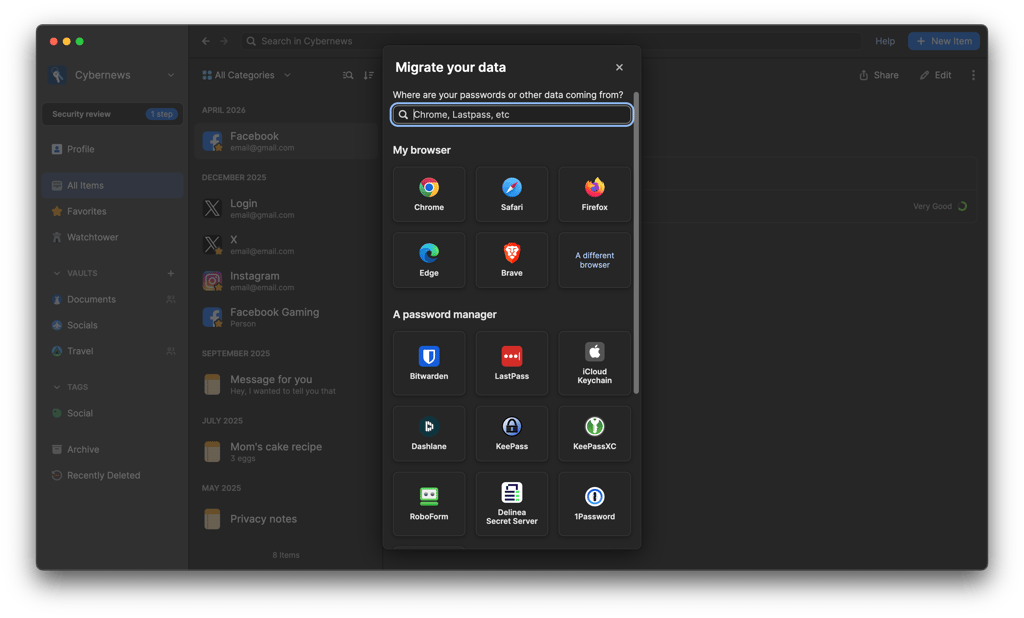This screenshot has width=1024, height=618.
Task: Click the list filter search icon
Action: click(348, 75)
